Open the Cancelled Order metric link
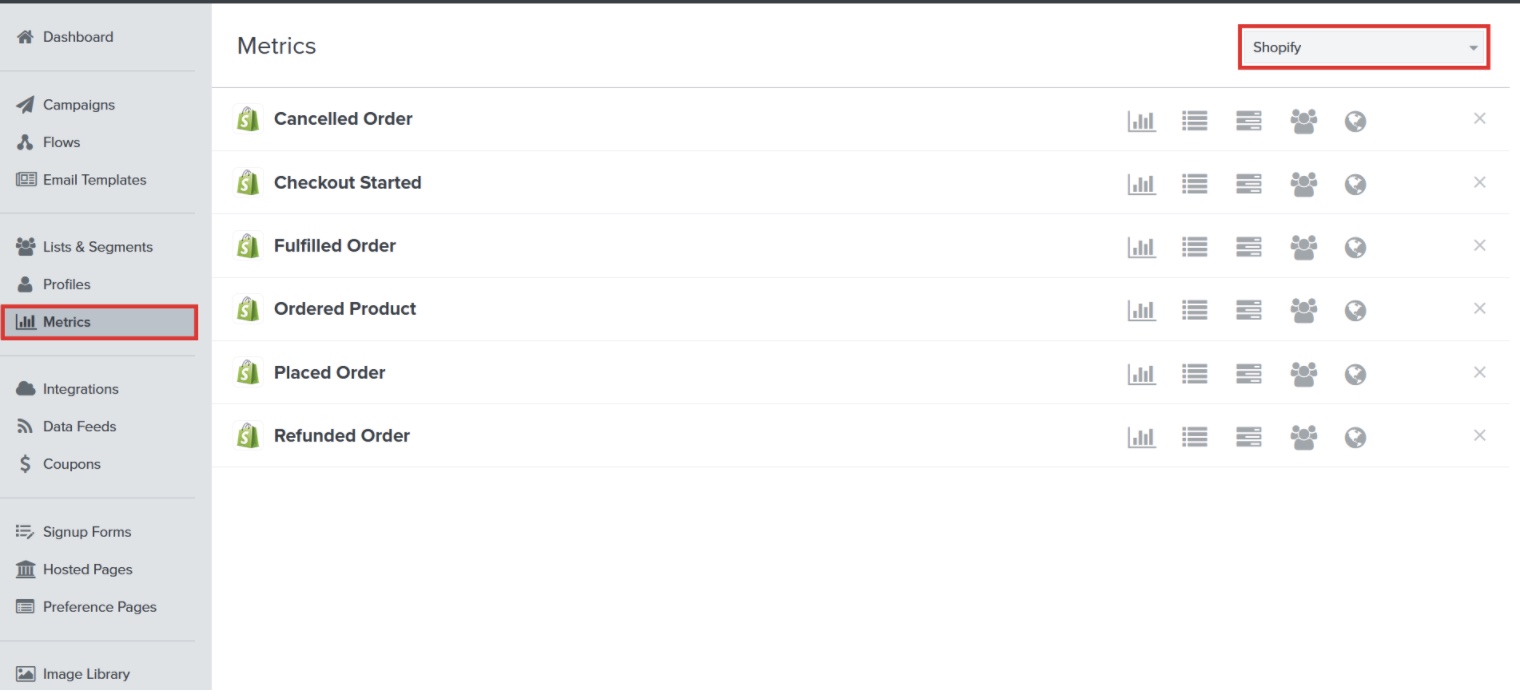The image size is (1528, 700). [343, 119]
